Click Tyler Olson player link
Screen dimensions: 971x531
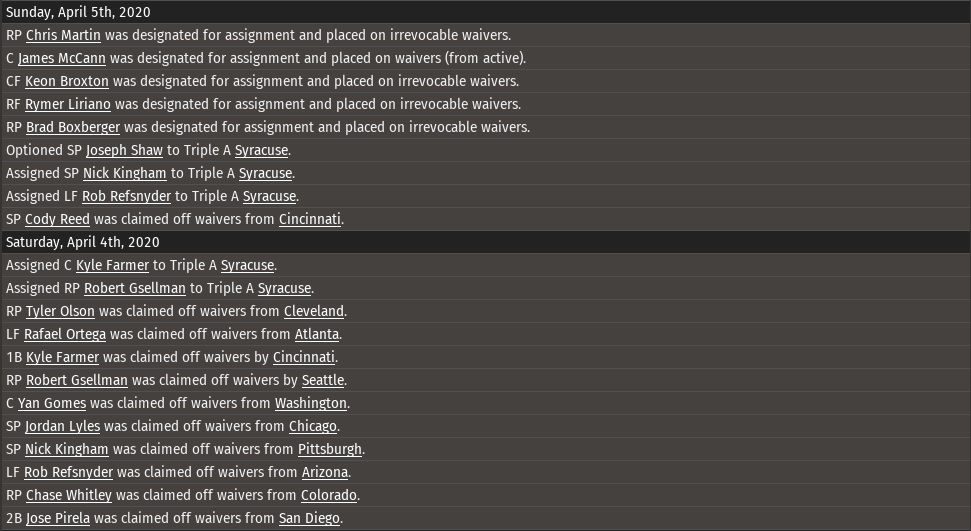tap(60, 311)
